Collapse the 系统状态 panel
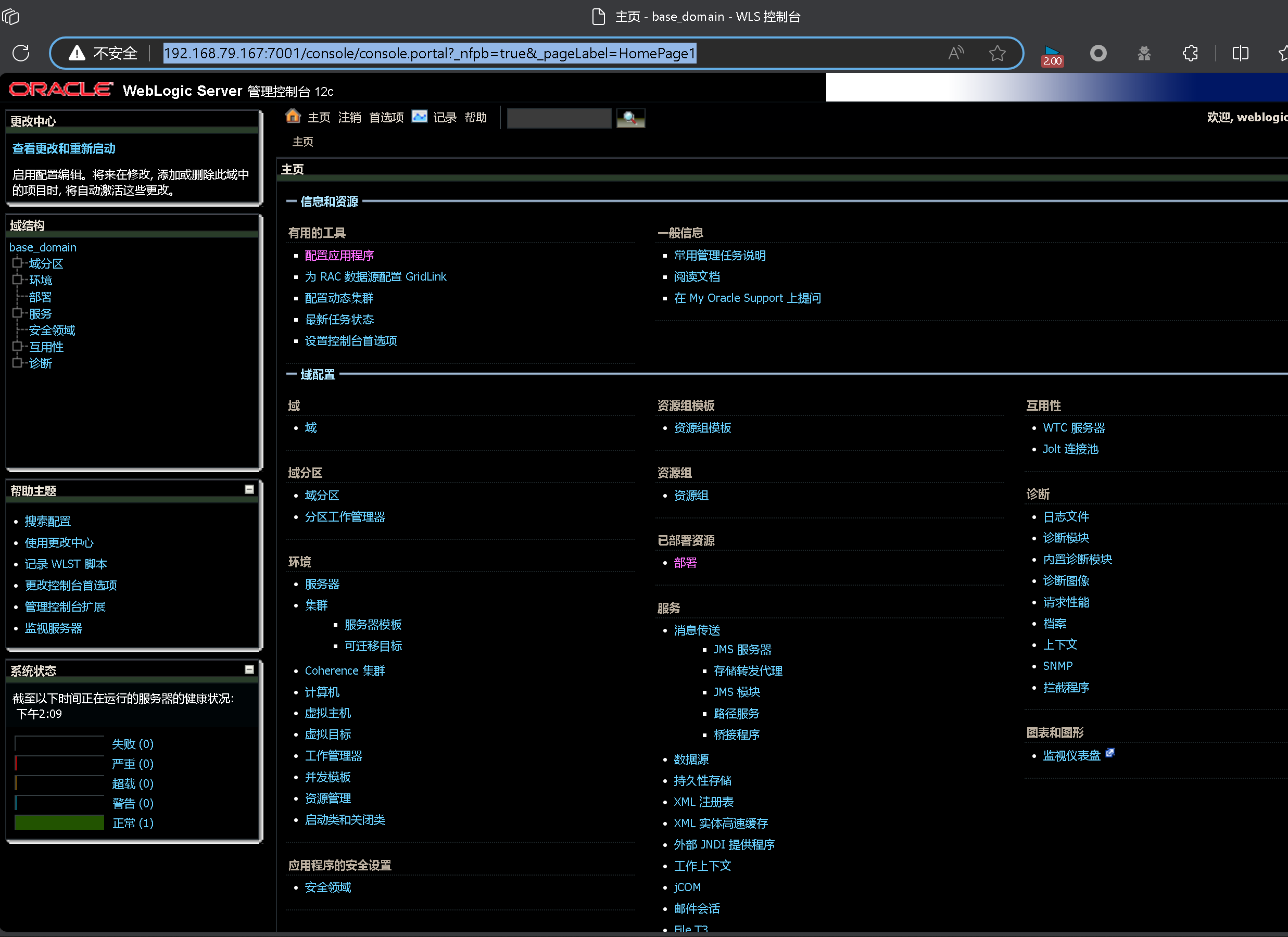The height and width of the screenshot is (937, 1288). [x=249, y=669]
